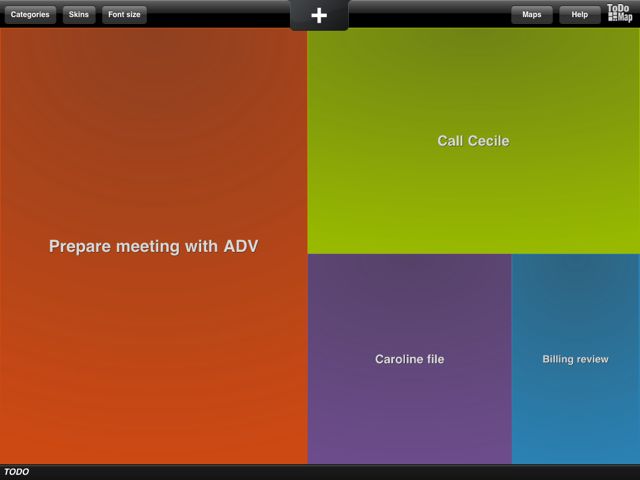Select the Prepare meeting with ADV tile
Viewport: 640px width, 480px height.
153,246
